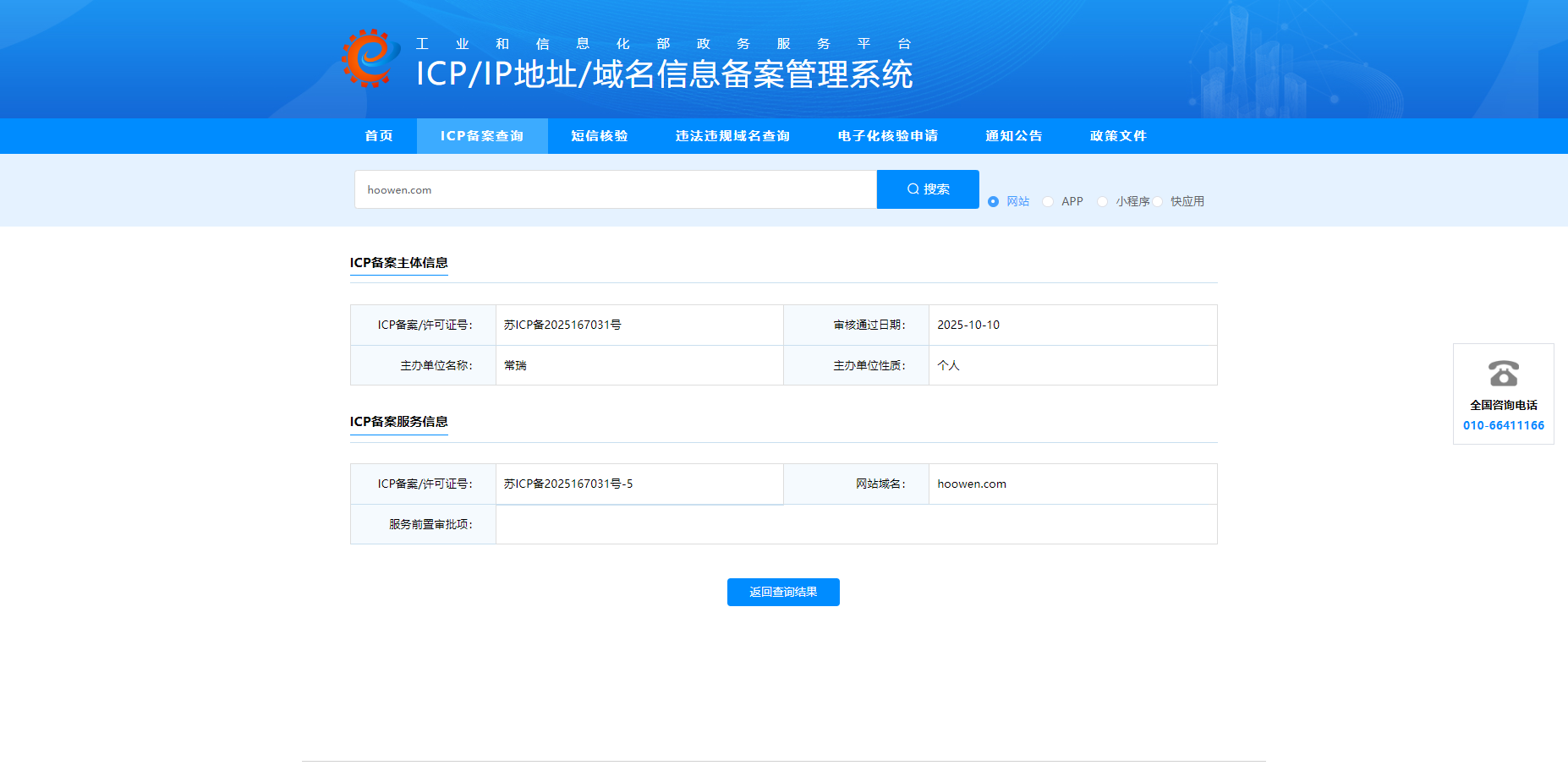Click the 返回查询结果 button
This screenshot has height=771, width=1568.
[783, 592]
